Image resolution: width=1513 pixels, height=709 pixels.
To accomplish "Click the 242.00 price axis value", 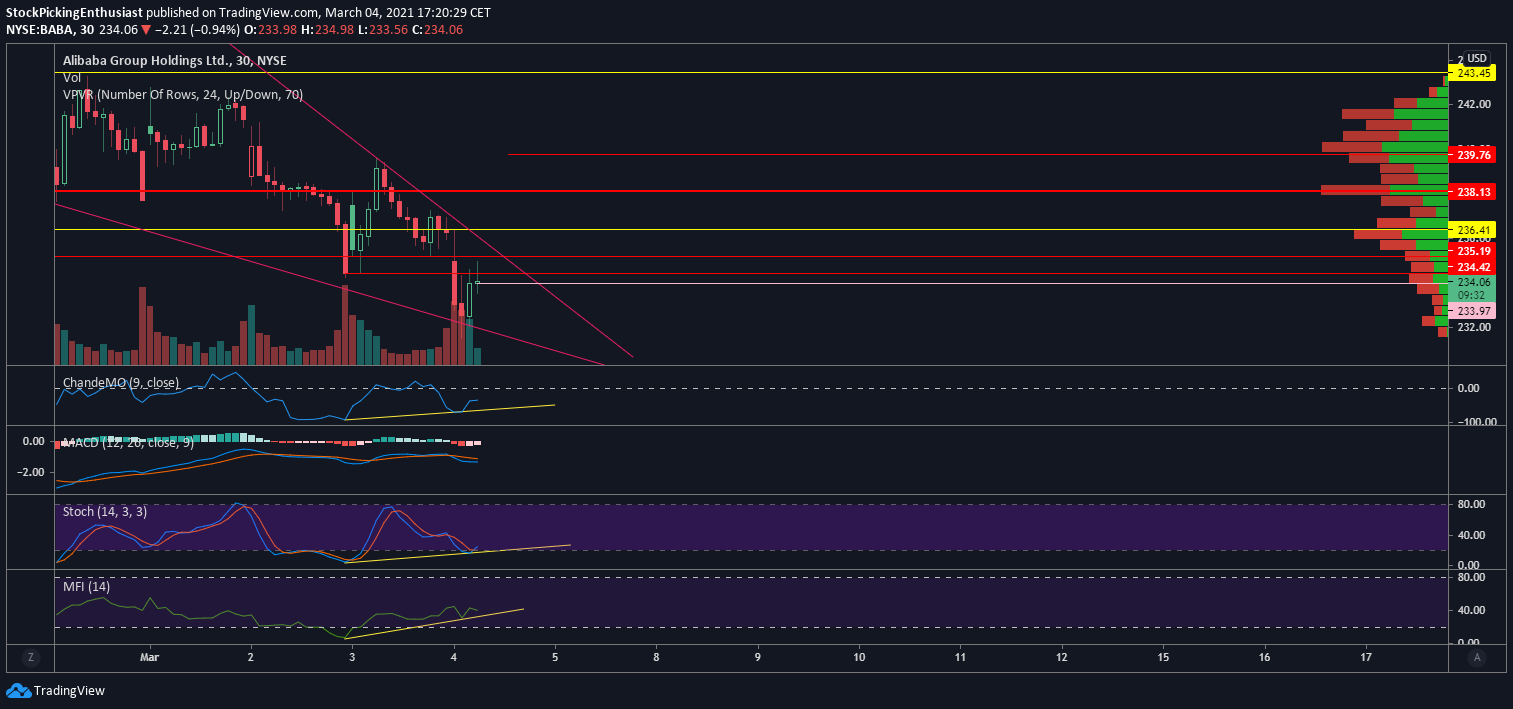I will pyautogui.click(x=1475, y=104).
